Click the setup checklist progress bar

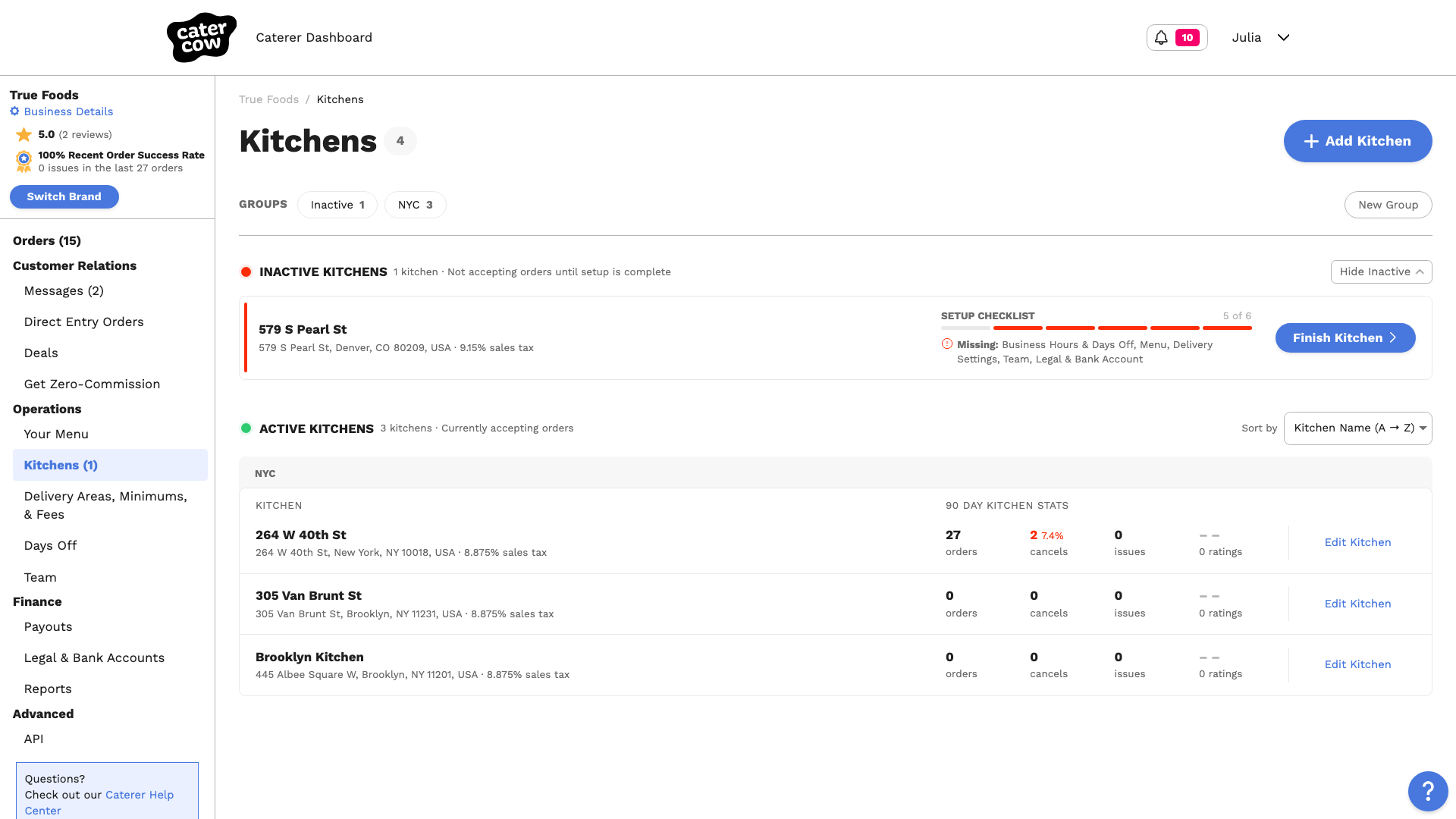[x=1096, y=328]
